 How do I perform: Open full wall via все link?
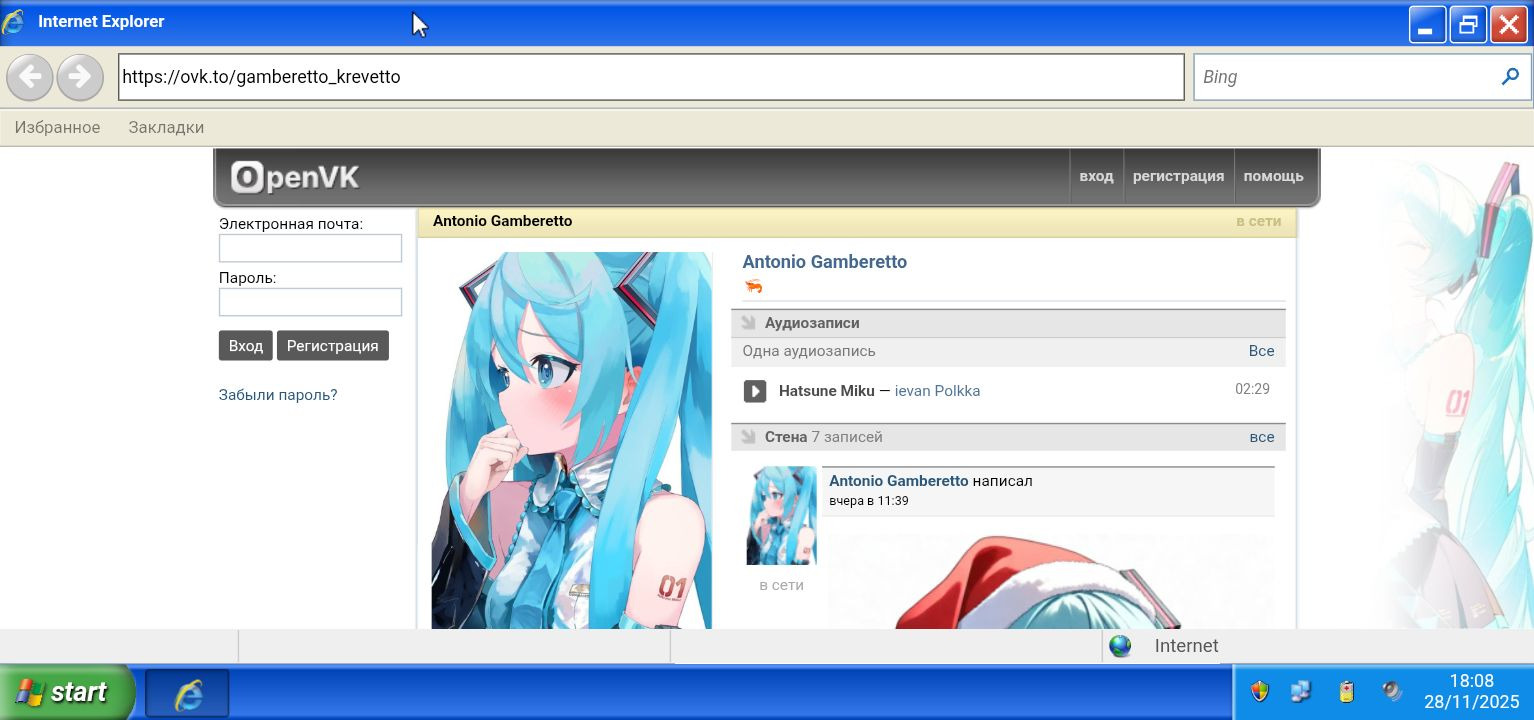pos(1261,437)
